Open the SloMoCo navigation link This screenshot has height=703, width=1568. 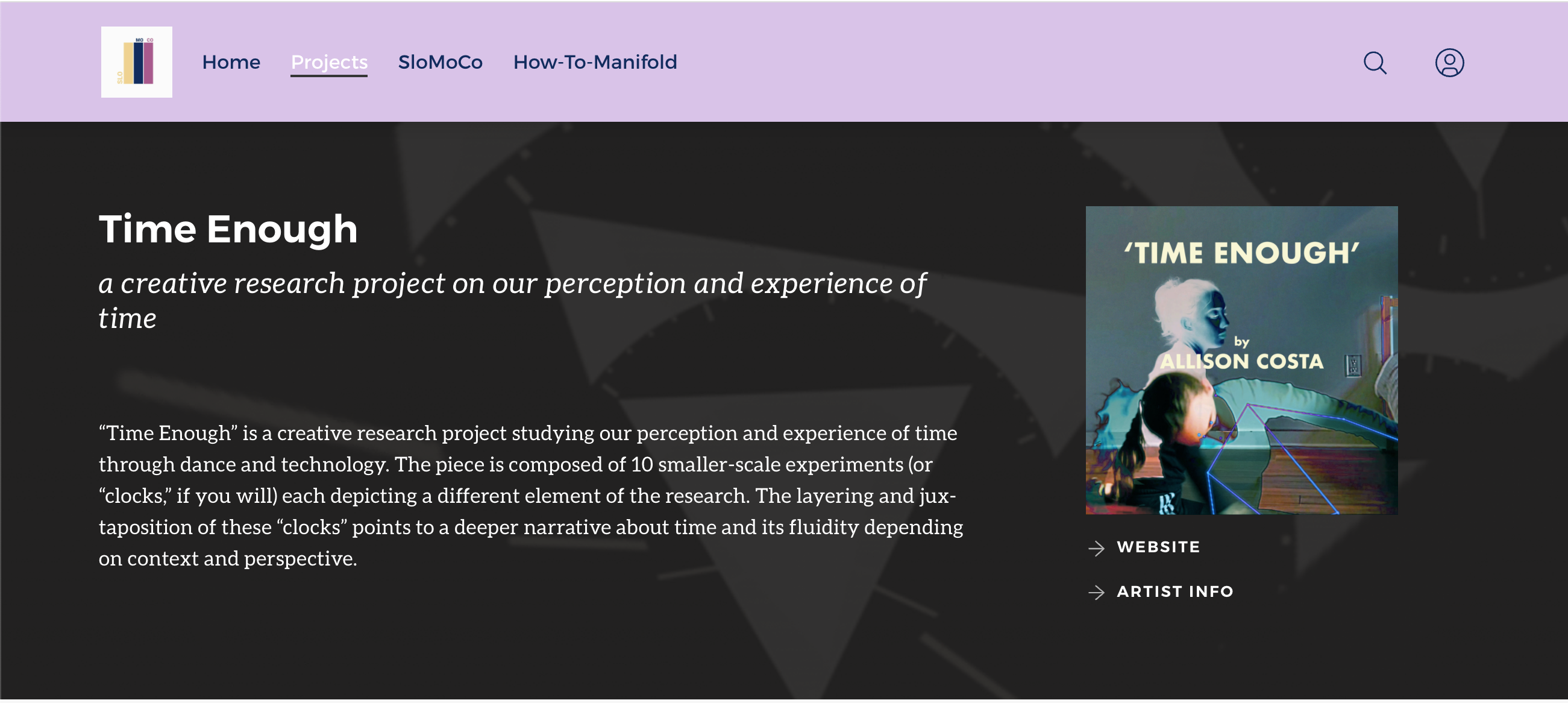[440, 62]
